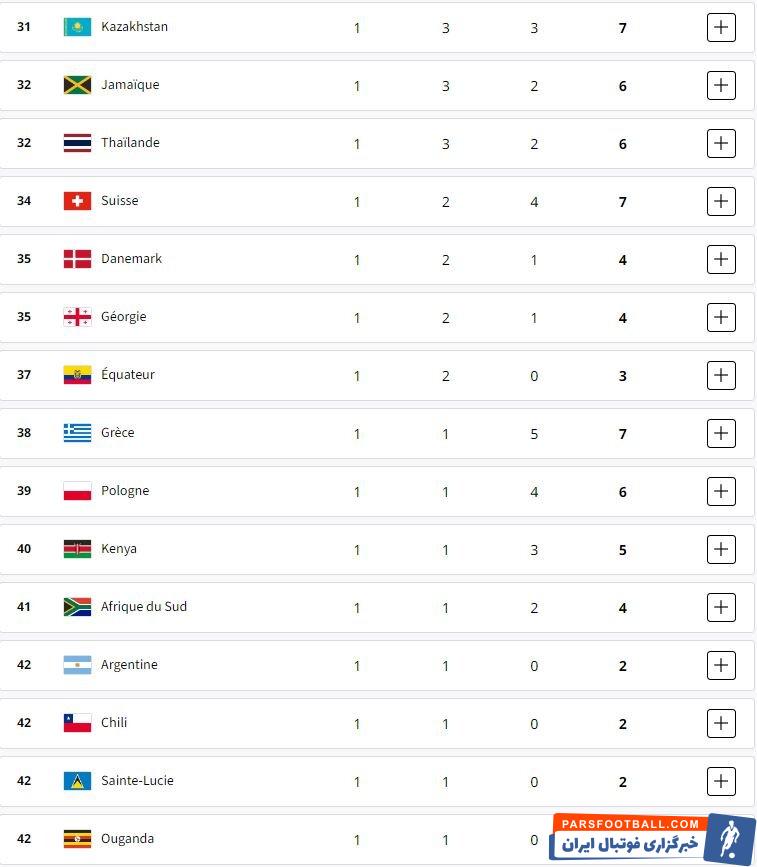Screen dimensions: 757x867
Task: Click the Suisse flag icon
Action: point(77,201)
